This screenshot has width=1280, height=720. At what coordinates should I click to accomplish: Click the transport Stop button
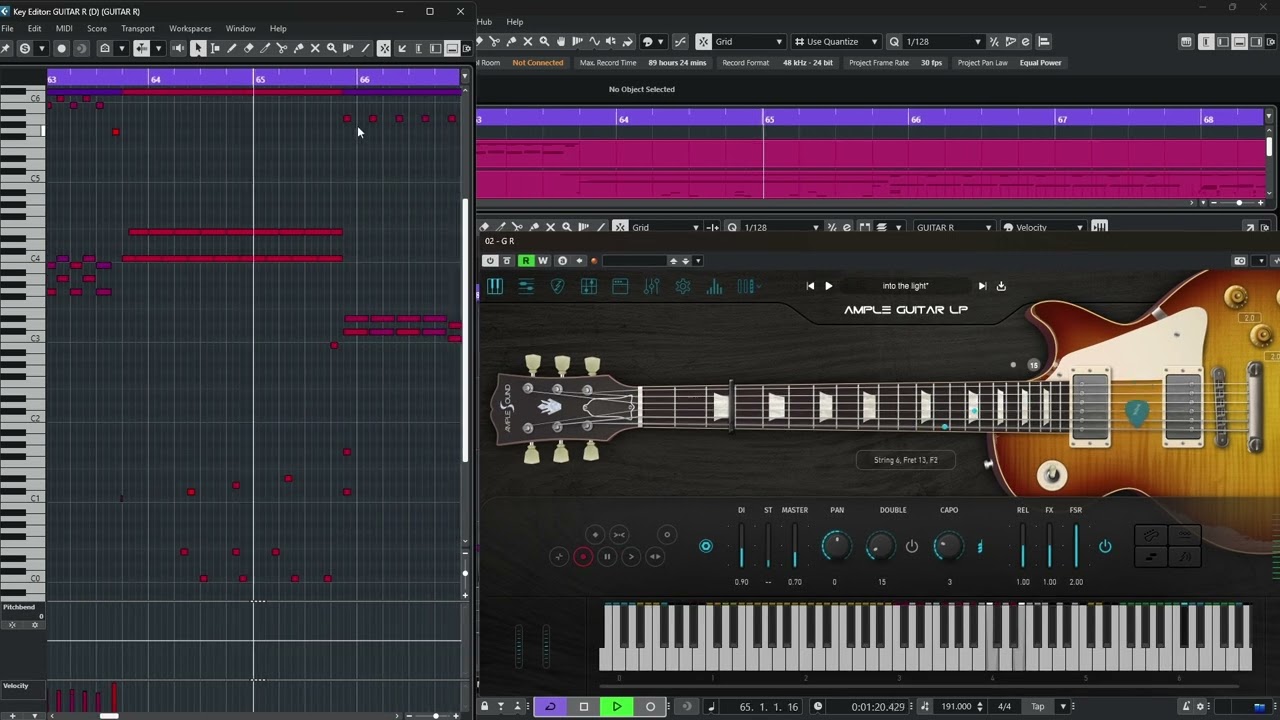(x=584, y=707)
